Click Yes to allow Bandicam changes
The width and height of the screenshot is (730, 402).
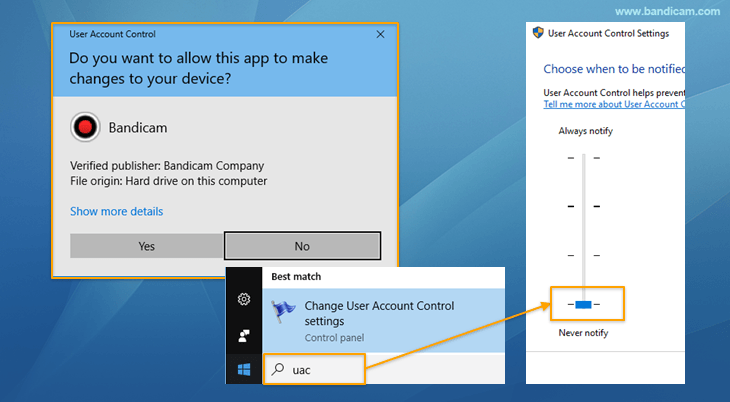(147, 246)
